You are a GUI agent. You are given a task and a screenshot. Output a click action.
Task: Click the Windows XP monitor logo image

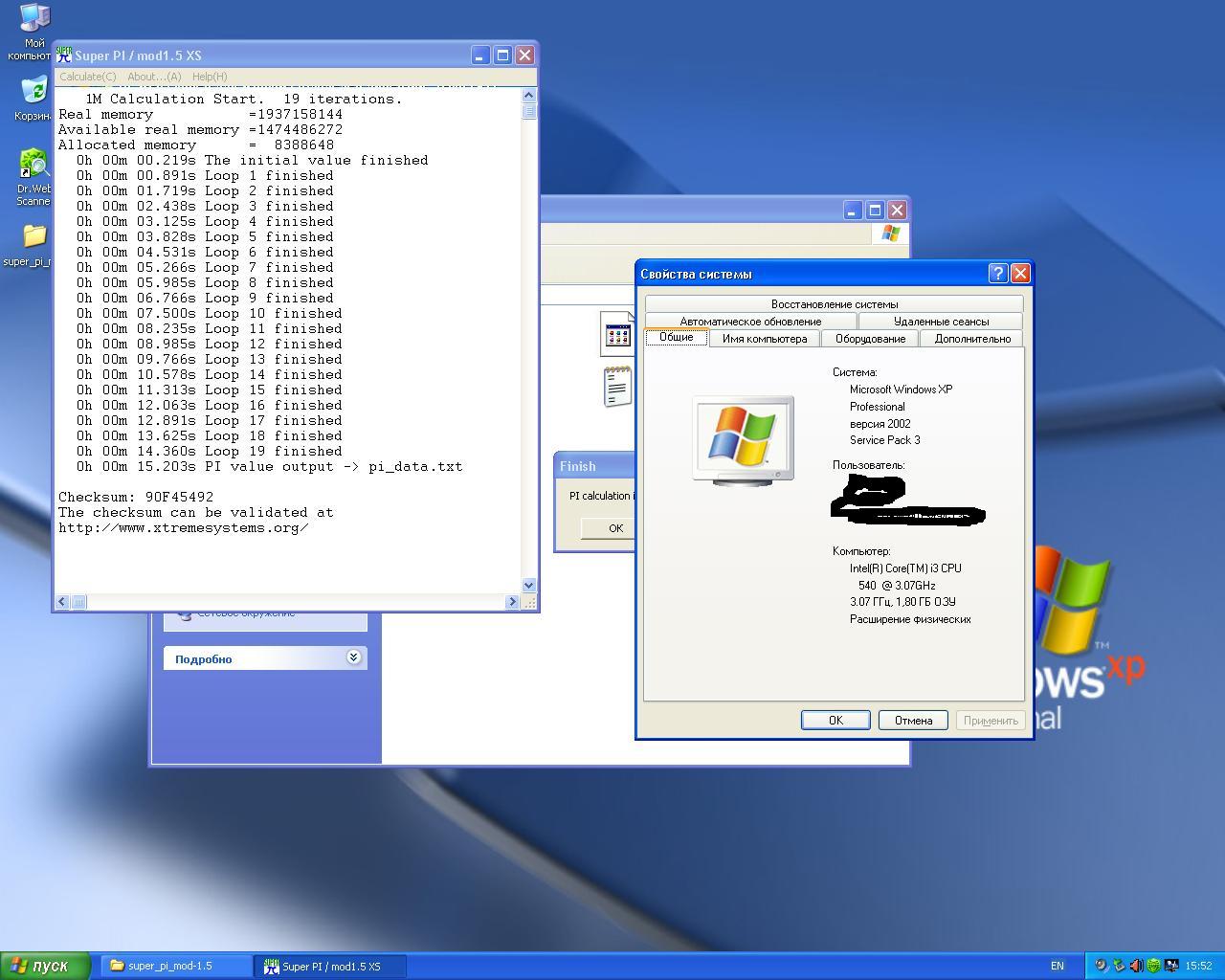click(x=744, y=440)
